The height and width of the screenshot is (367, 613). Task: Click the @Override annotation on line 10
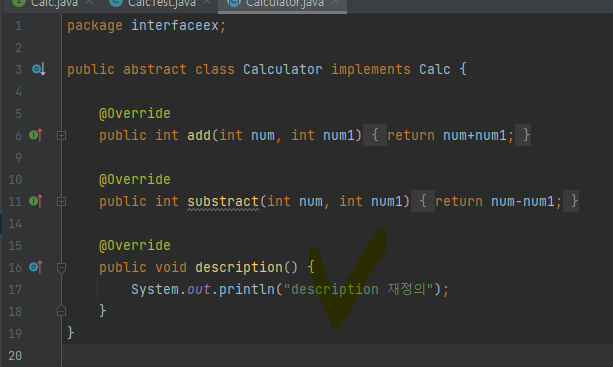pyautogui.click(x=134, y=179)
